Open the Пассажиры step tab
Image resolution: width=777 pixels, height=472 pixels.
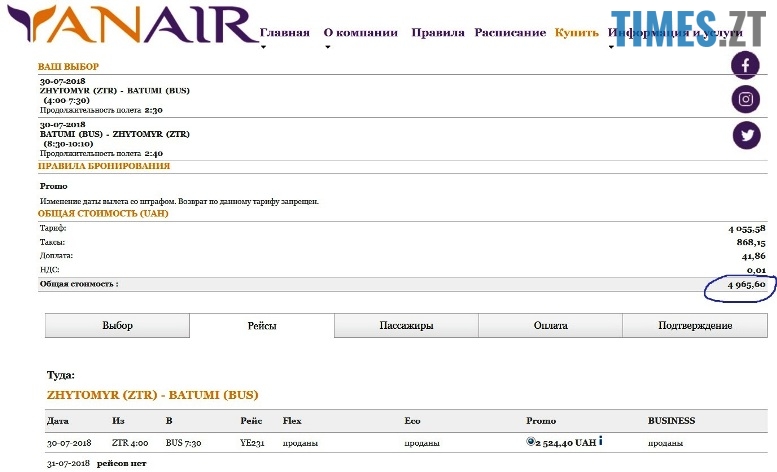pyautogui.click(x=406, y=325)
